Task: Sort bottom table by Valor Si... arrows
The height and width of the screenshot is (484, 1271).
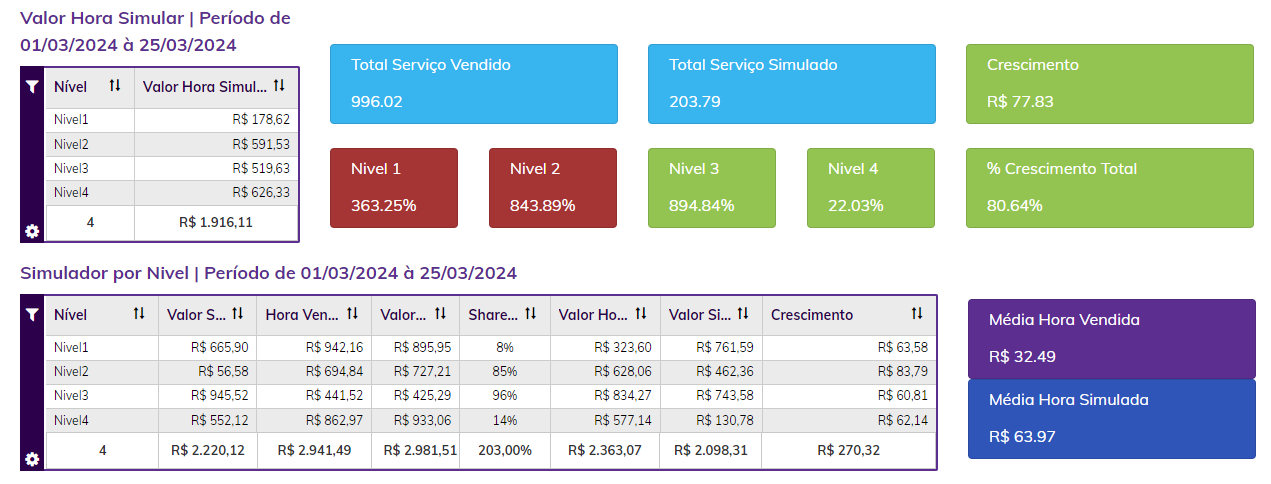Action: point(743,314)
